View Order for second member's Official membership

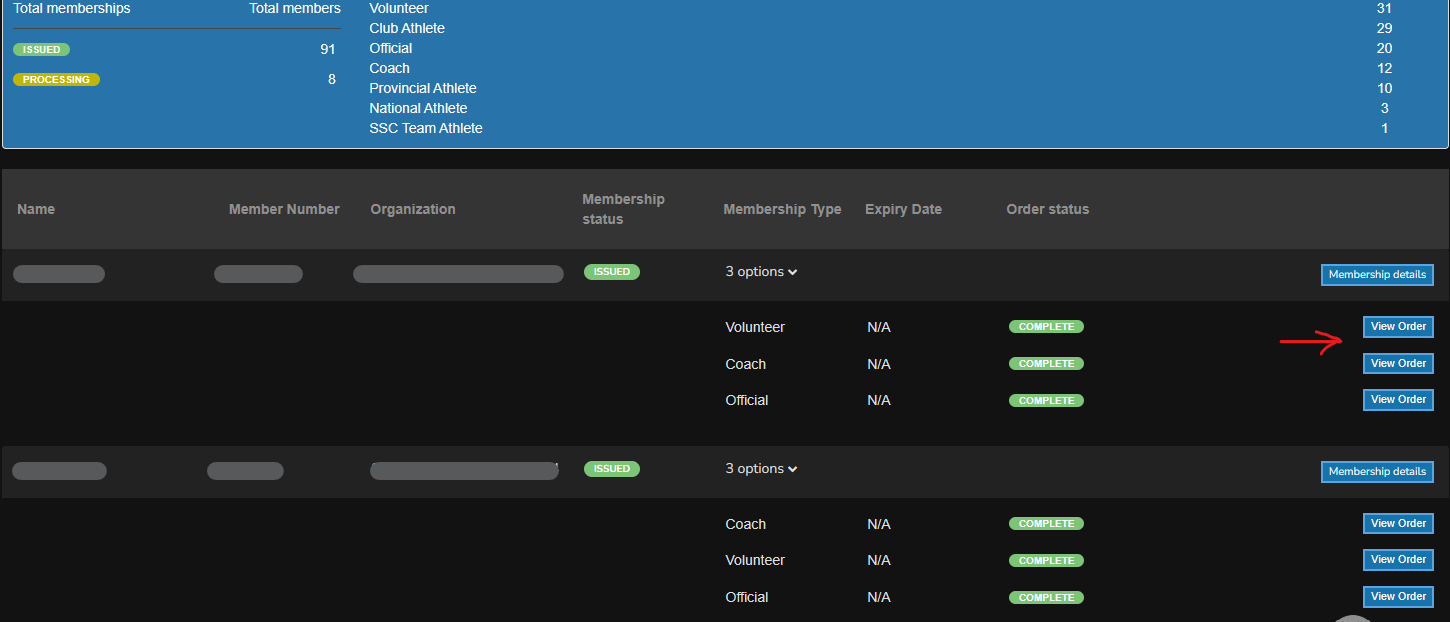(x=1398, y=597)
